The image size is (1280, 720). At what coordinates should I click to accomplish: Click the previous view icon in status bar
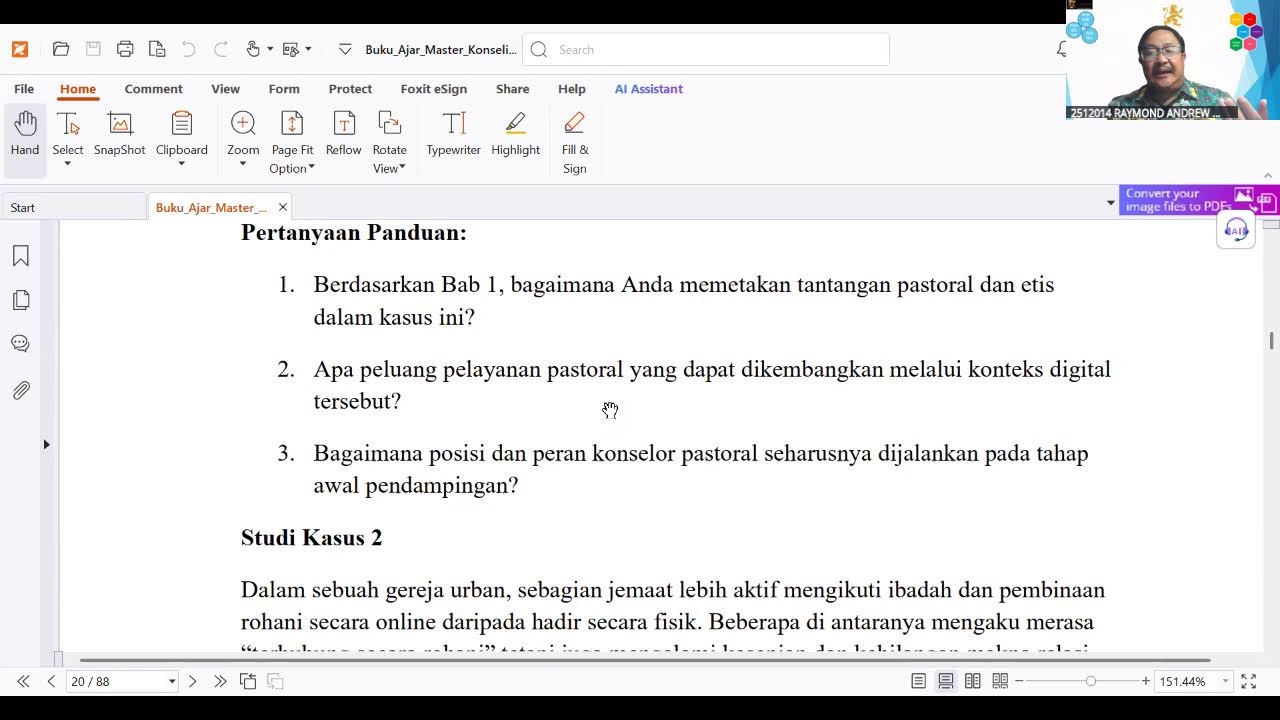pyautogui.click(x=248, y=681)
